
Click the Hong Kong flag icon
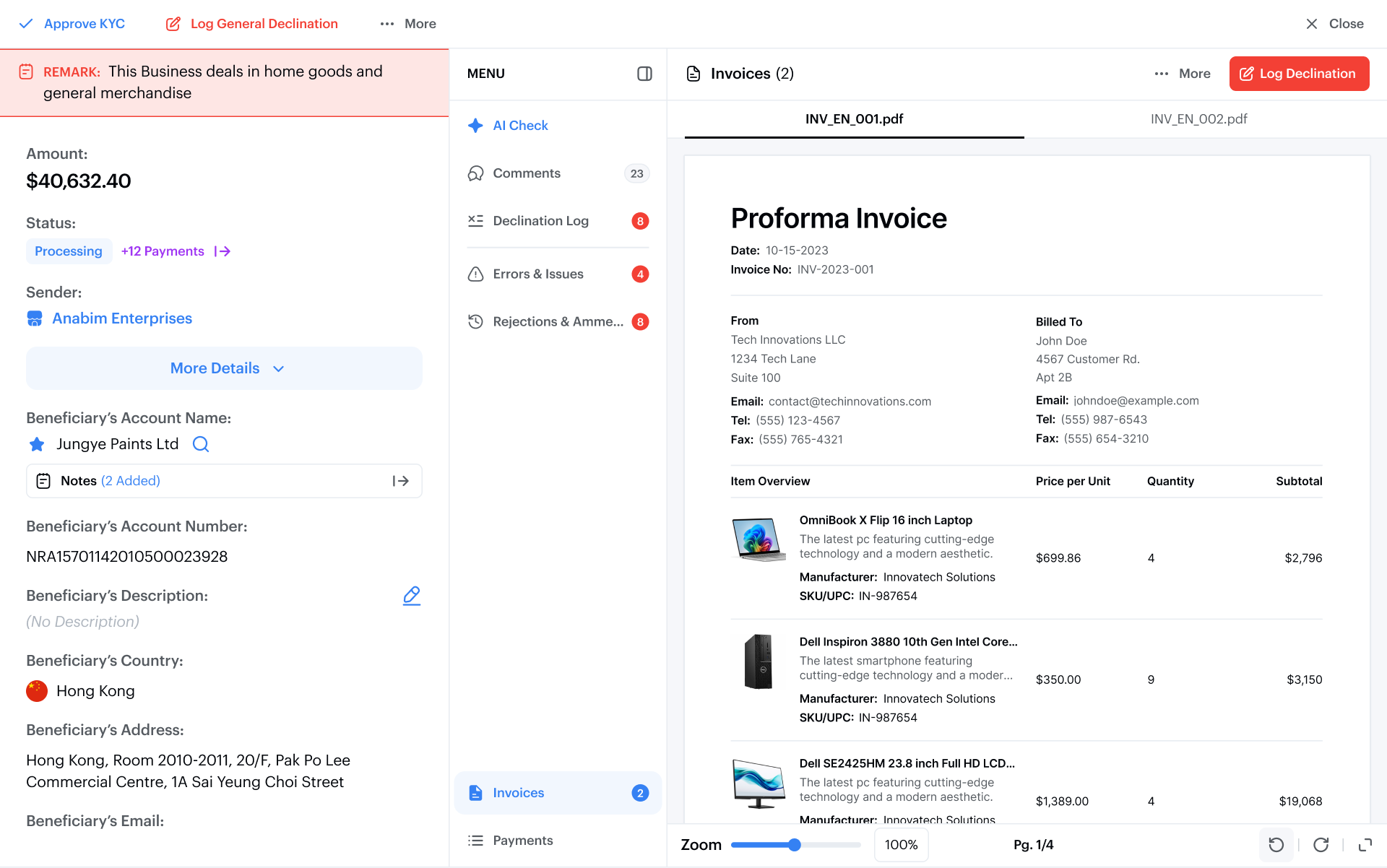37,691
